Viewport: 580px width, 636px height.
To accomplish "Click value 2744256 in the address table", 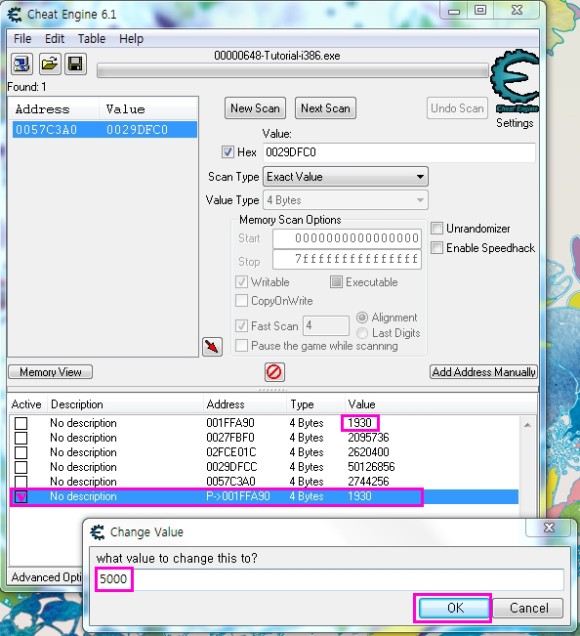I will coord(368,481).
